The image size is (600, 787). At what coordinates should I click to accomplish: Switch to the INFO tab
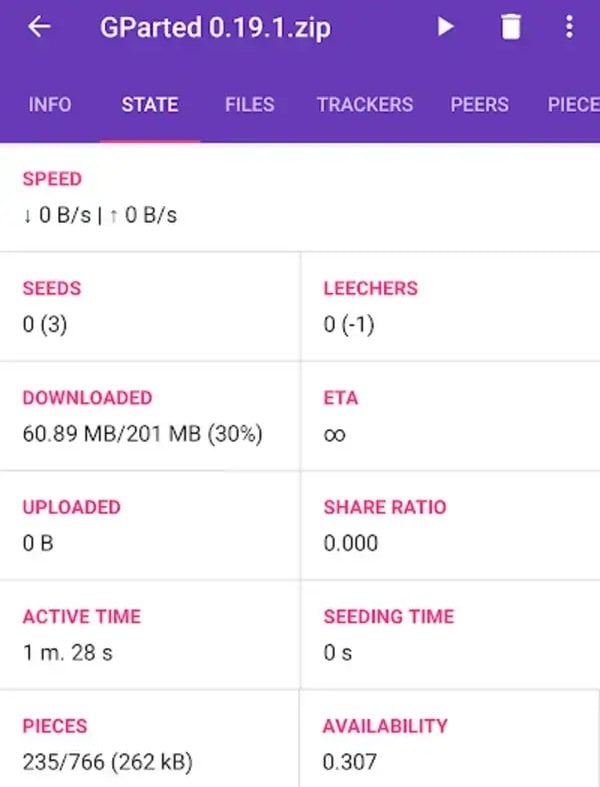50,104
